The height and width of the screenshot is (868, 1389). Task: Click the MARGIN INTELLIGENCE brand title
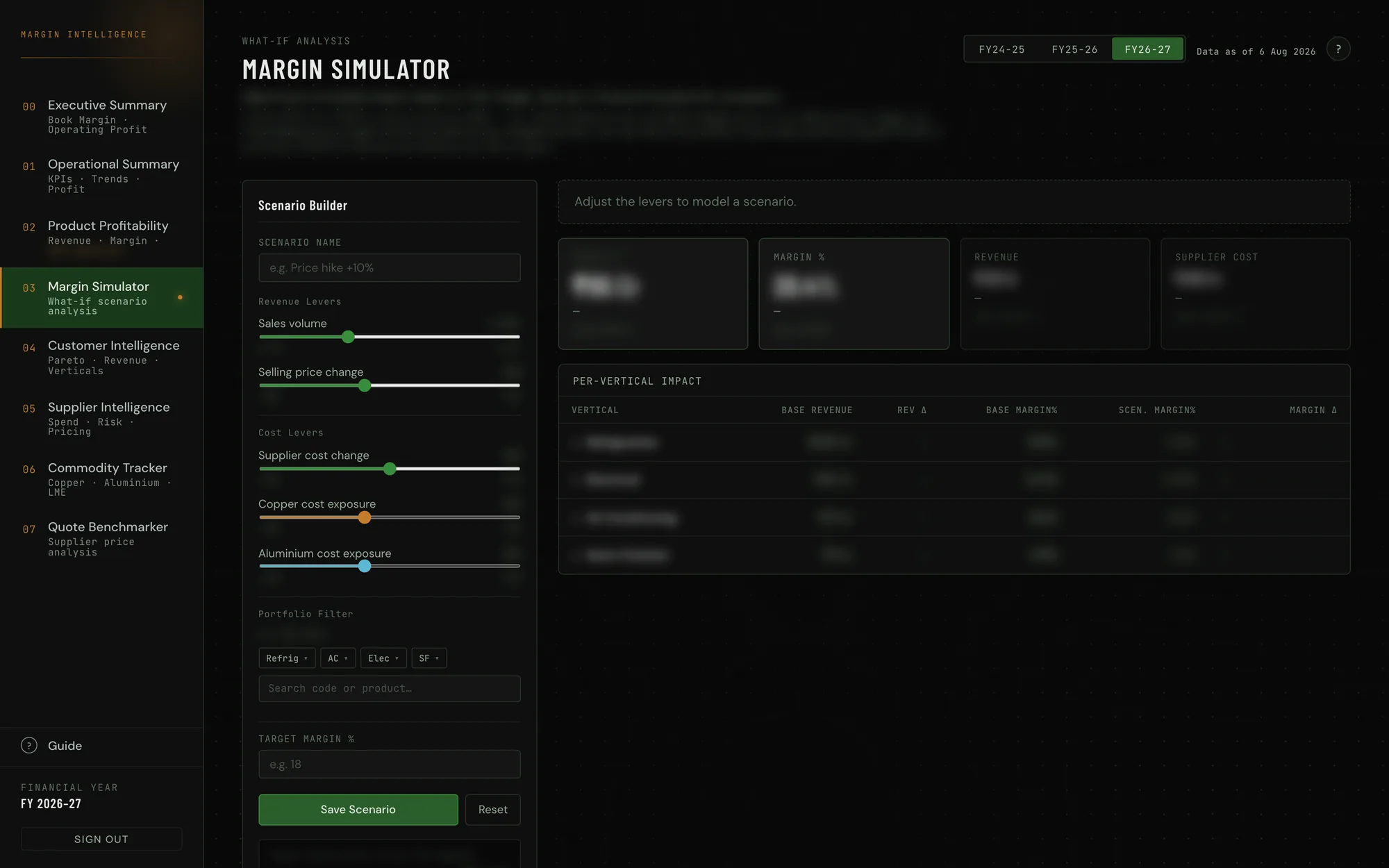pyautogui.click(x=84, y=35)
